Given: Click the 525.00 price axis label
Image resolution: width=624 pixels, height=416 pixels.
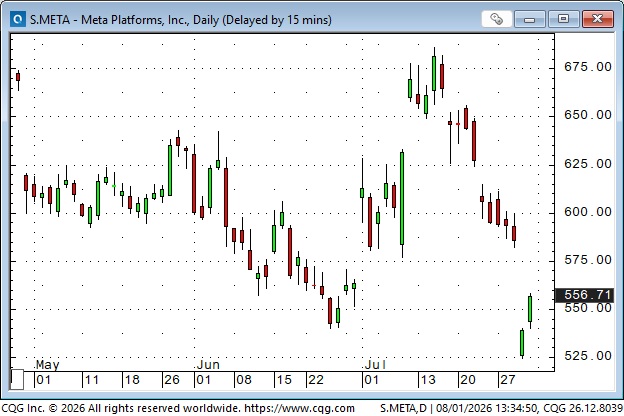Looking at the screenshot, I should (x=588, y=355).
